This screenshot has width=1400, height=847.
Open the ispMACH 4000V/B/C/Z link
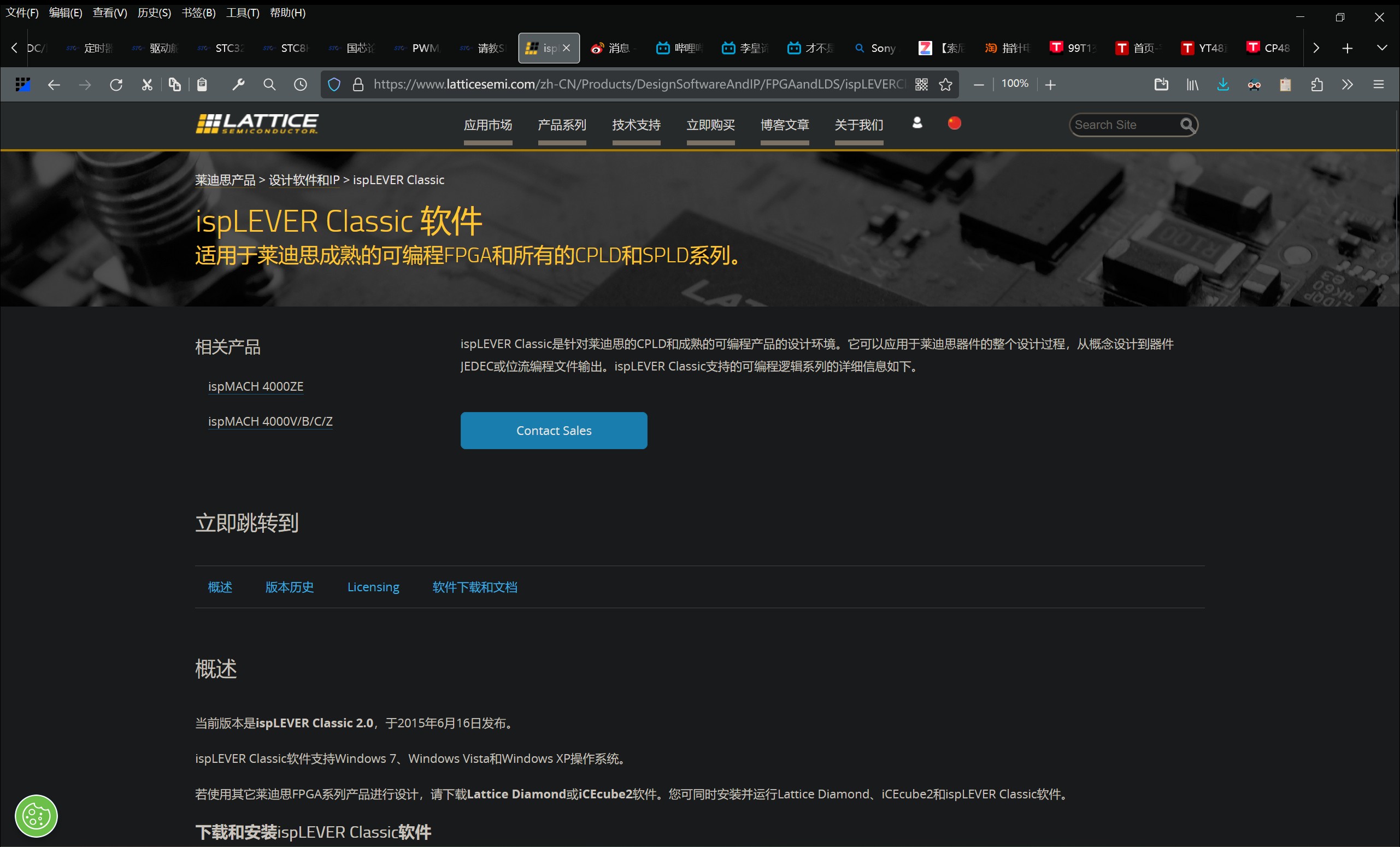click(x=270, y=421)
